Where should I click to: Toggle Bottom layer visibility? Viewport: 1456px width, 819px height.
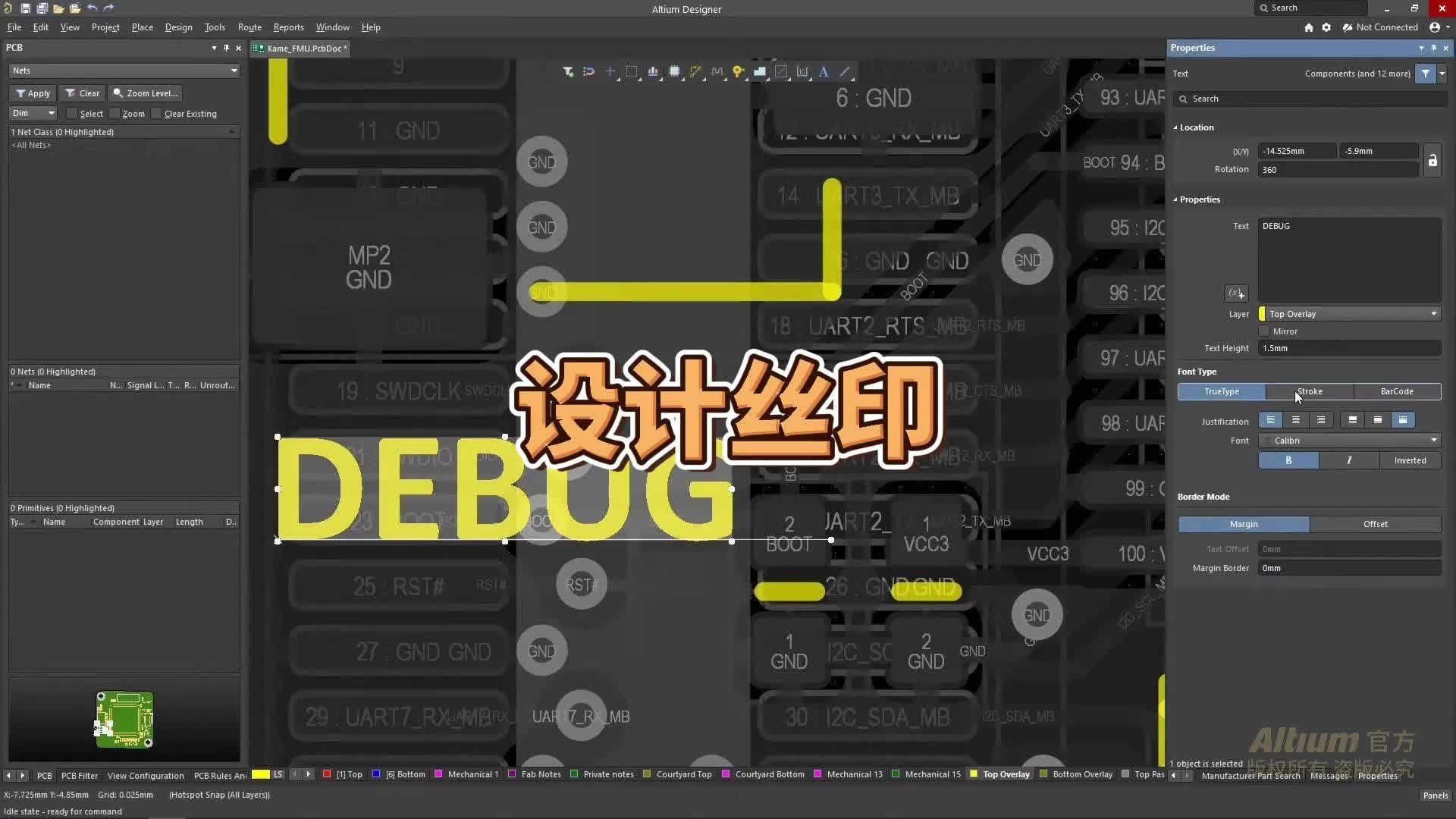point(374,774)
